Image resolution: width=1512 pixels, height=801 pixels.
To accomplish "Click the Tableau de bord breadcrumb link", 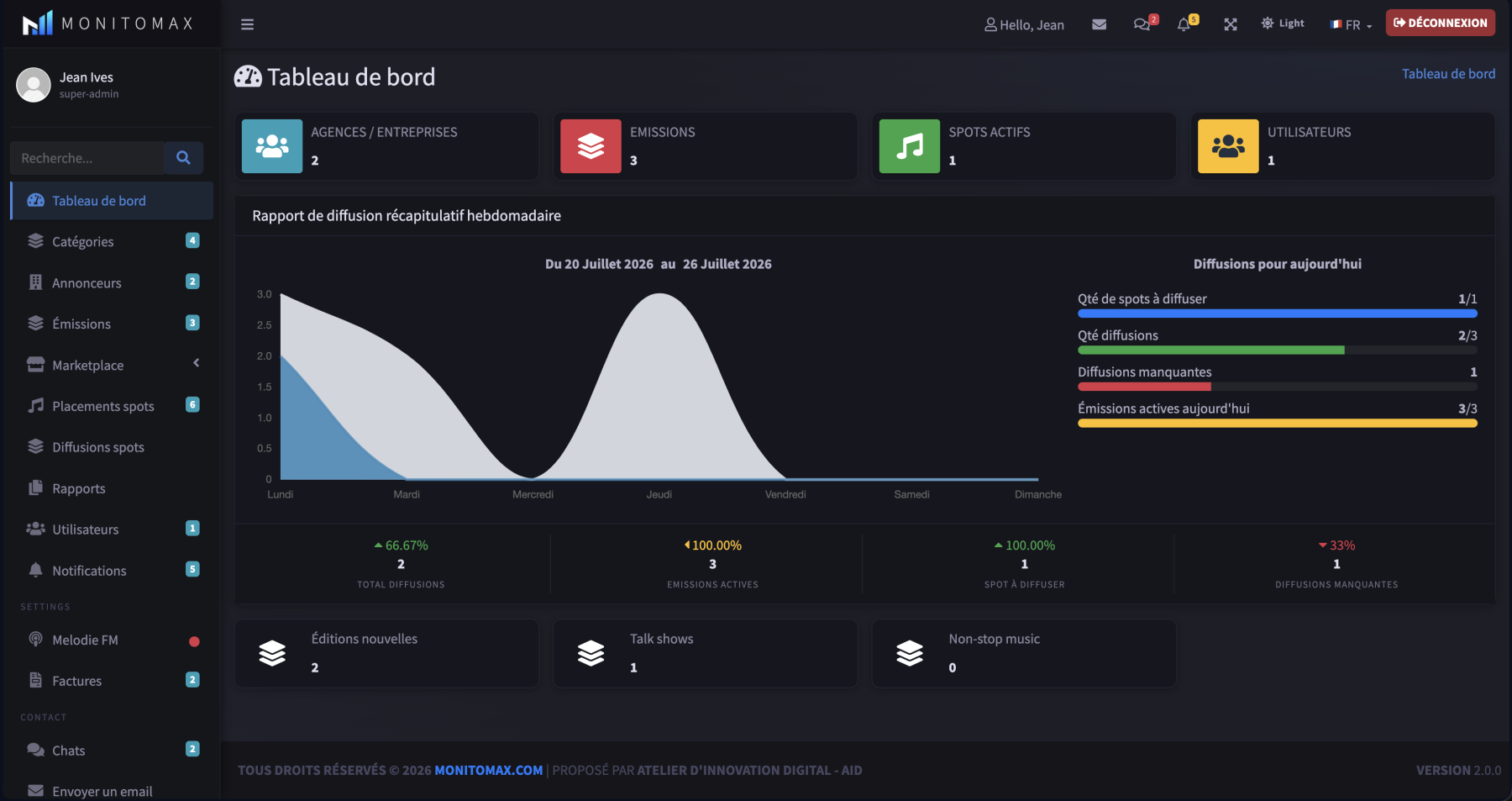I will 1448,74.
